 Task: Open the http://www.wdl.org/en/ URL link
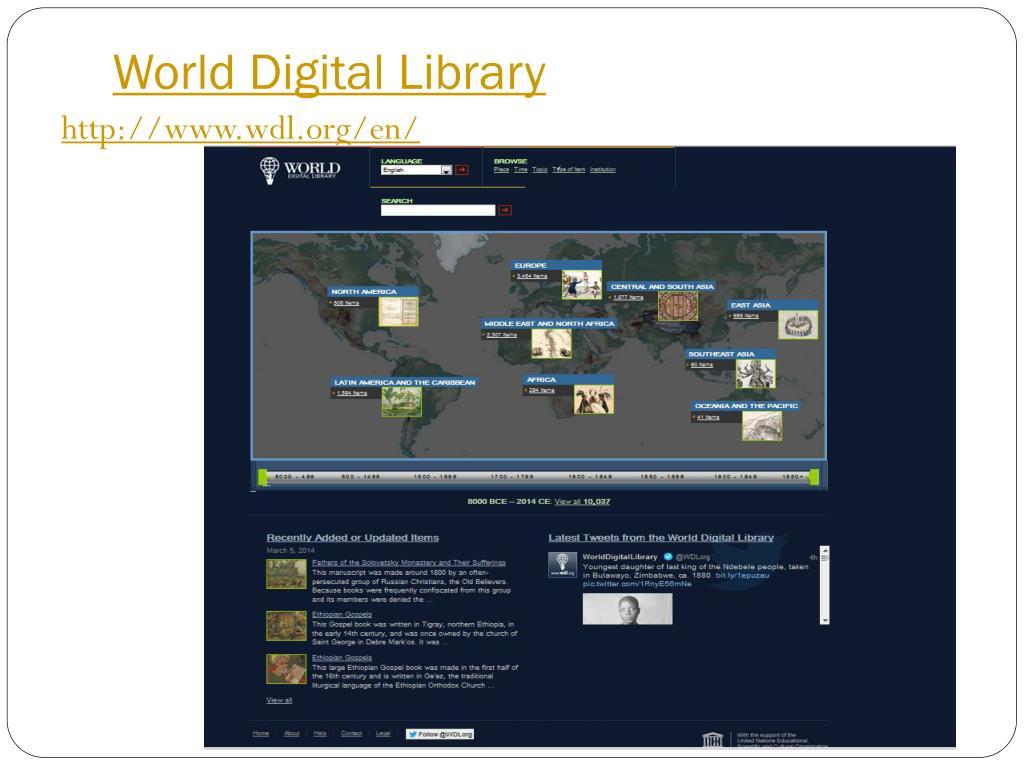pyautogui.click(x=240, y=129)
